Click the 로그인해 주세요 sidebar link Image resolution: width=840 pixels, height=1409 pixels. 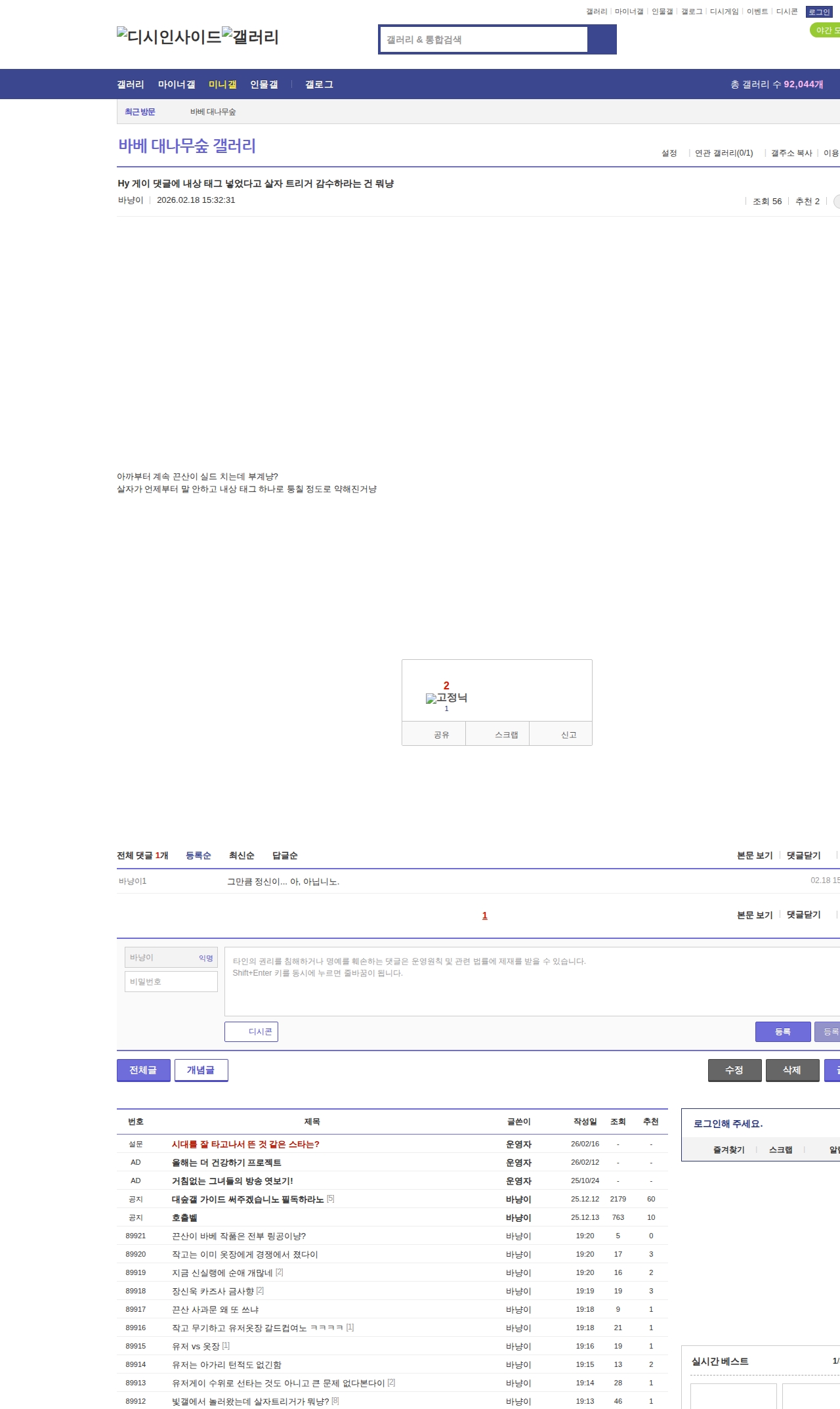click(728, 1123)
